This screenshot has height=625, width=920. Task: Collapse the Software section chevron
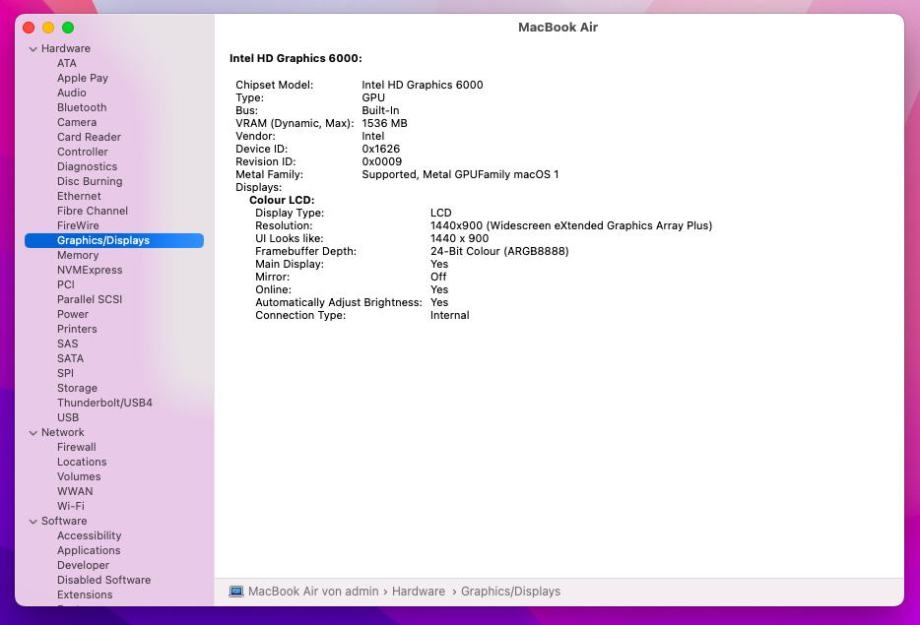pos(33,522)
